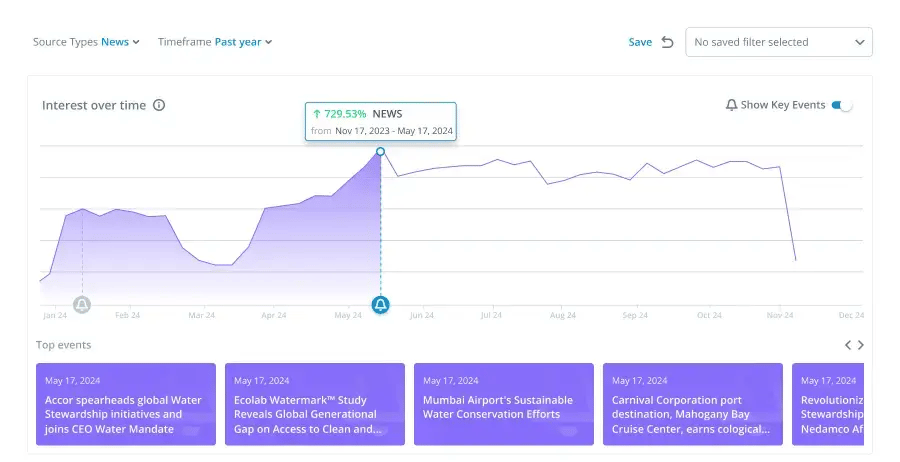Click the bell icon next to Show Key Events
Screen dimensions: 900x462
pyautogui.click(x=731, y=105)
